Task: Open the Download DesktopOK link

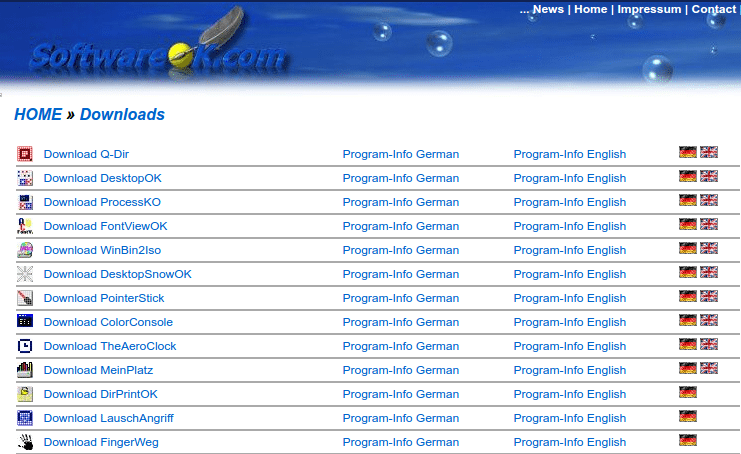Action: coord(103,179)
